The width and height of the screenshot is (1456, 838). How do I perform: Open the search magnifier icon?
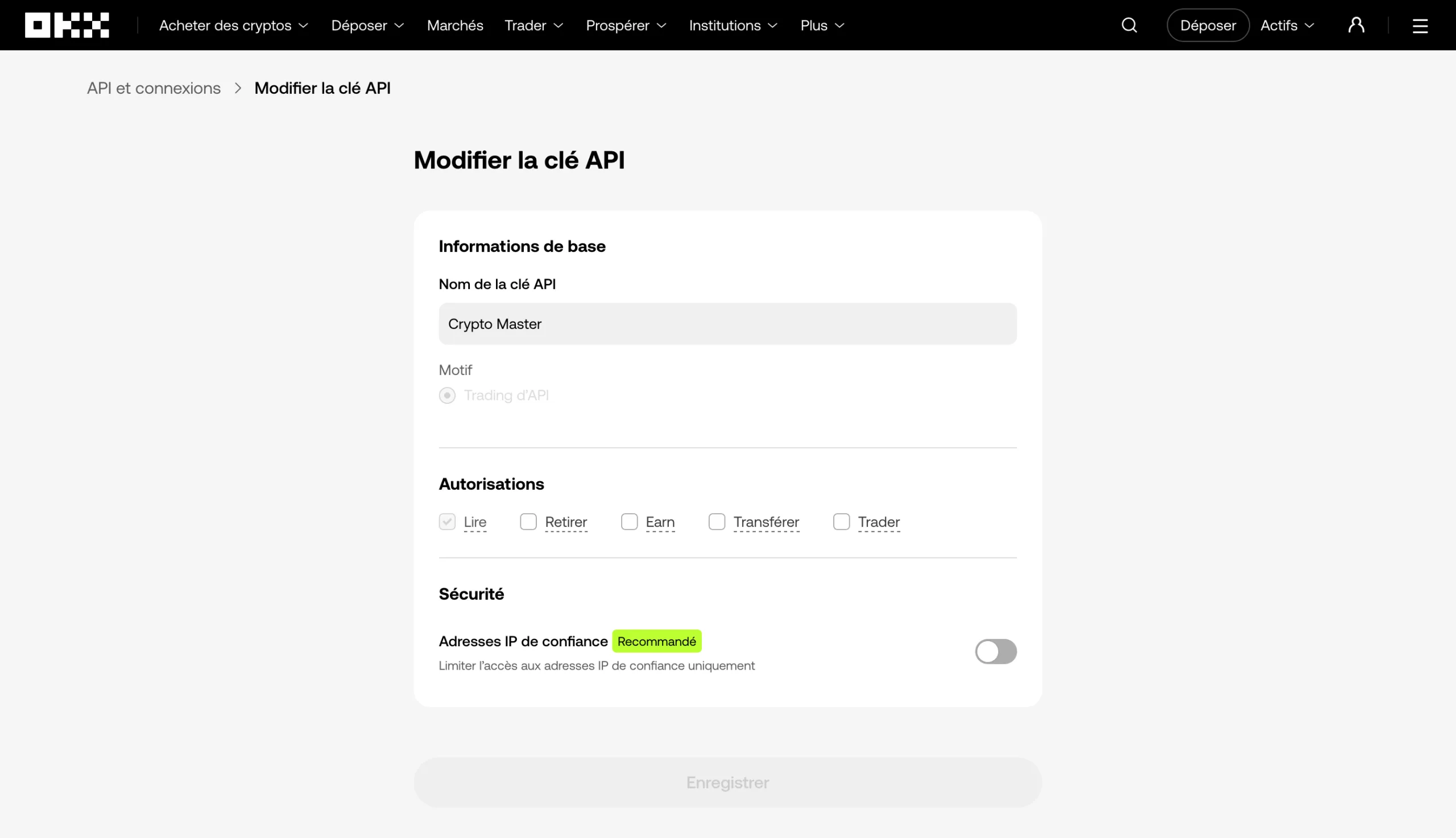pyautogui.click(x=1129, y=25)
